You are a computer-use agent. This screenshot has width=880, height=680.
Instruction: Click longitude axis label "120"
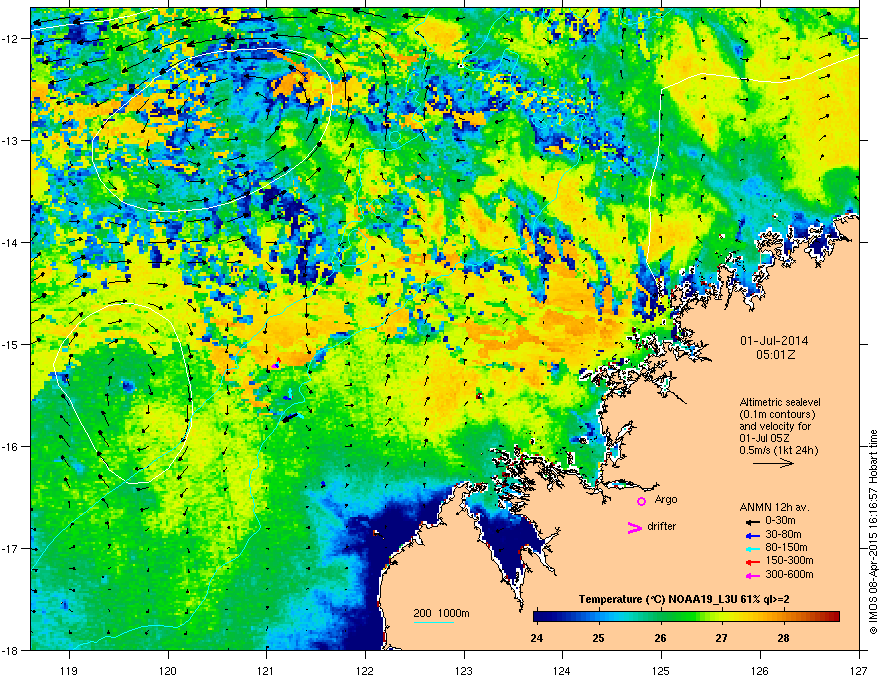[168, 670]
